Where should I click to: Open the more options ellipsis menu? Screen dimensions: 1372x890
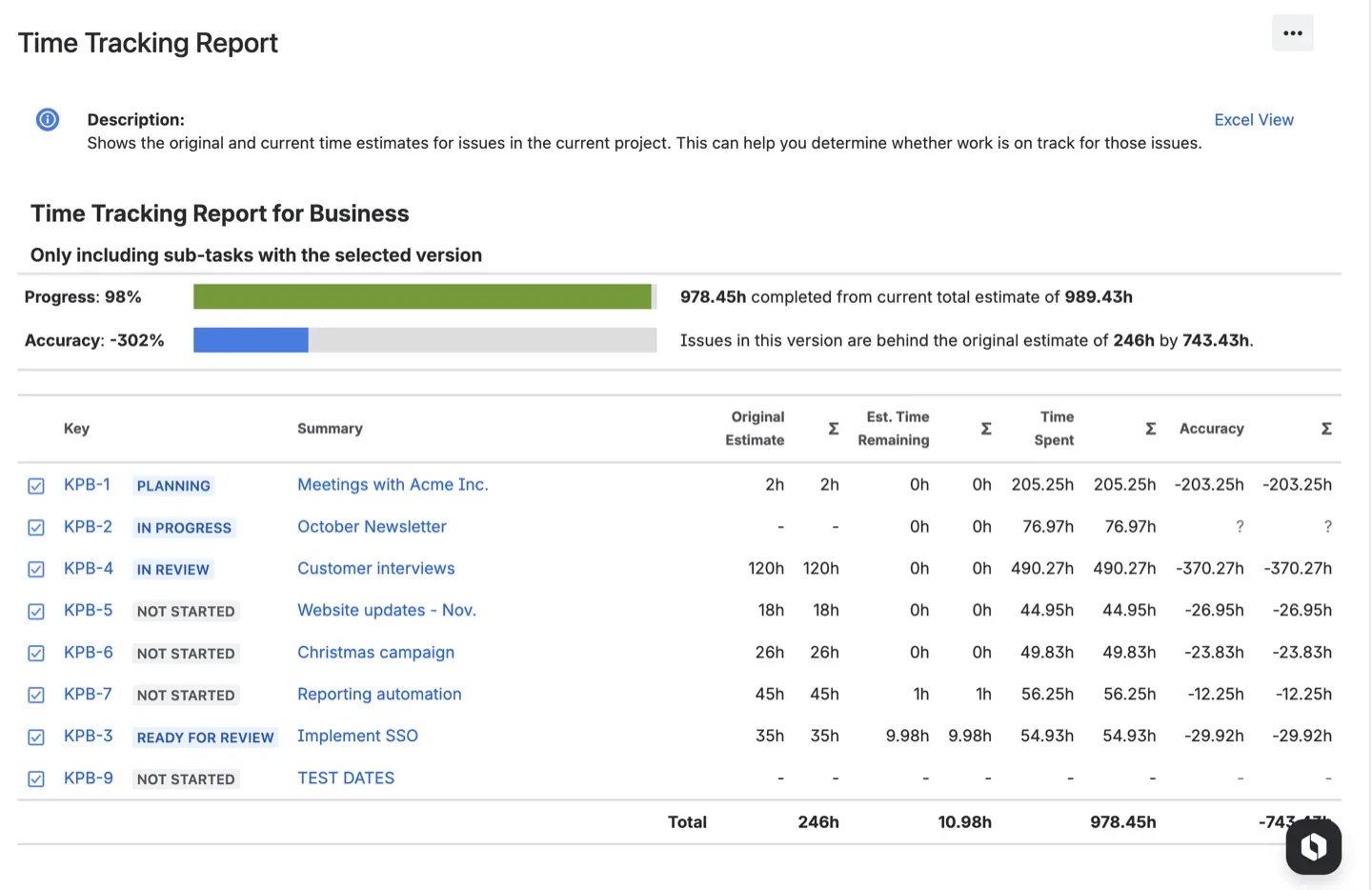click(1292, 32)
